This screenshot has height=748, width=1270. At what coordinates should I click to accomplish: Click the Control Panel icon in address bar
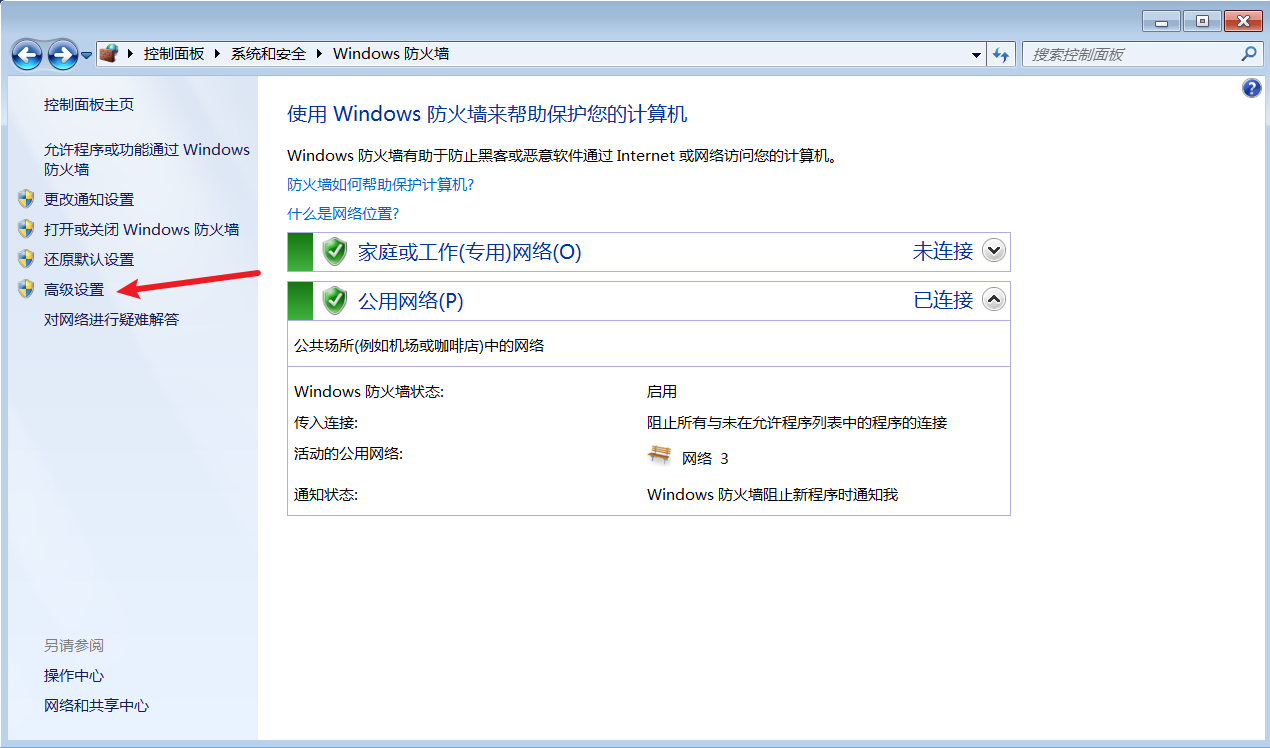click(108, 53)
